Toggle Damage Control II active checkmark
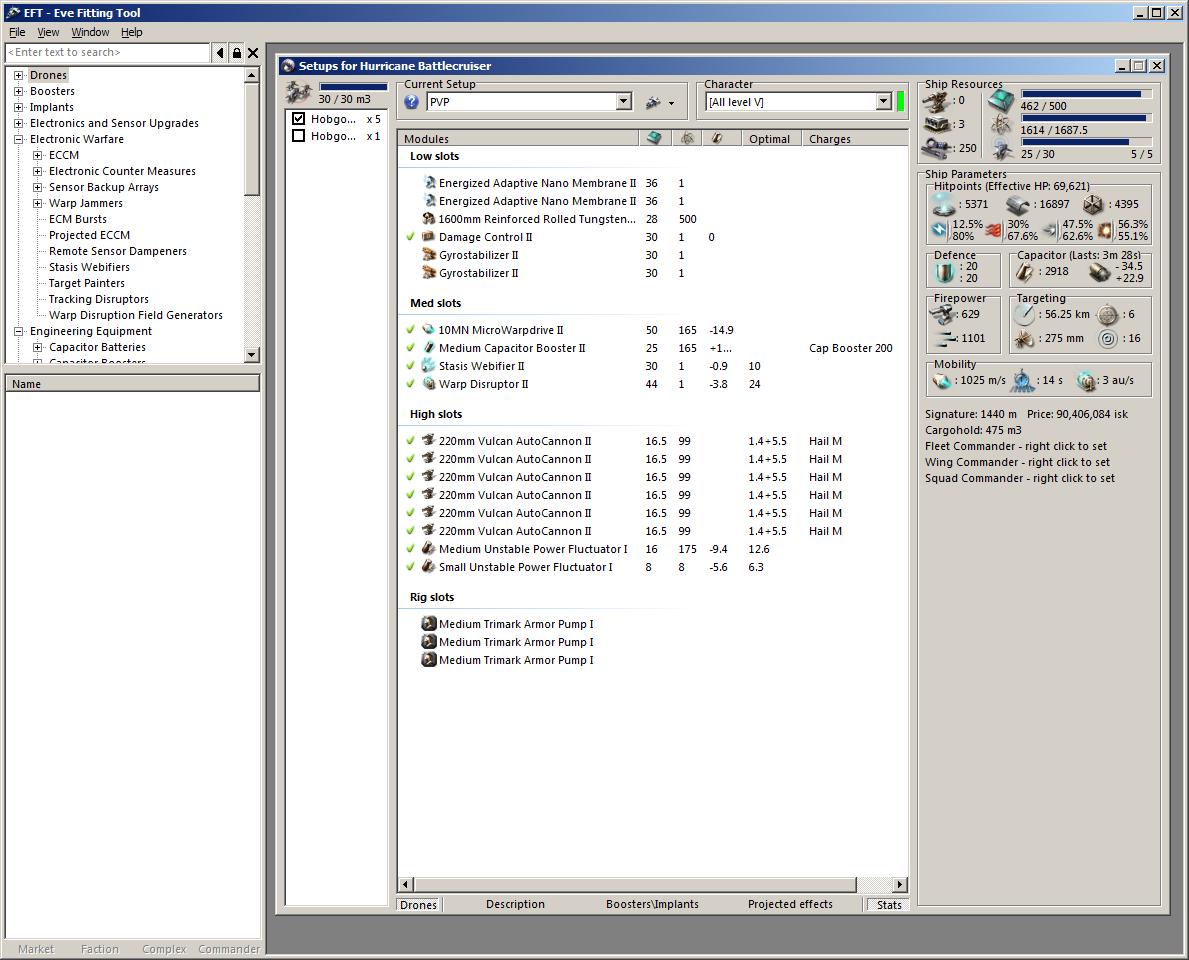 click(410, 237)
